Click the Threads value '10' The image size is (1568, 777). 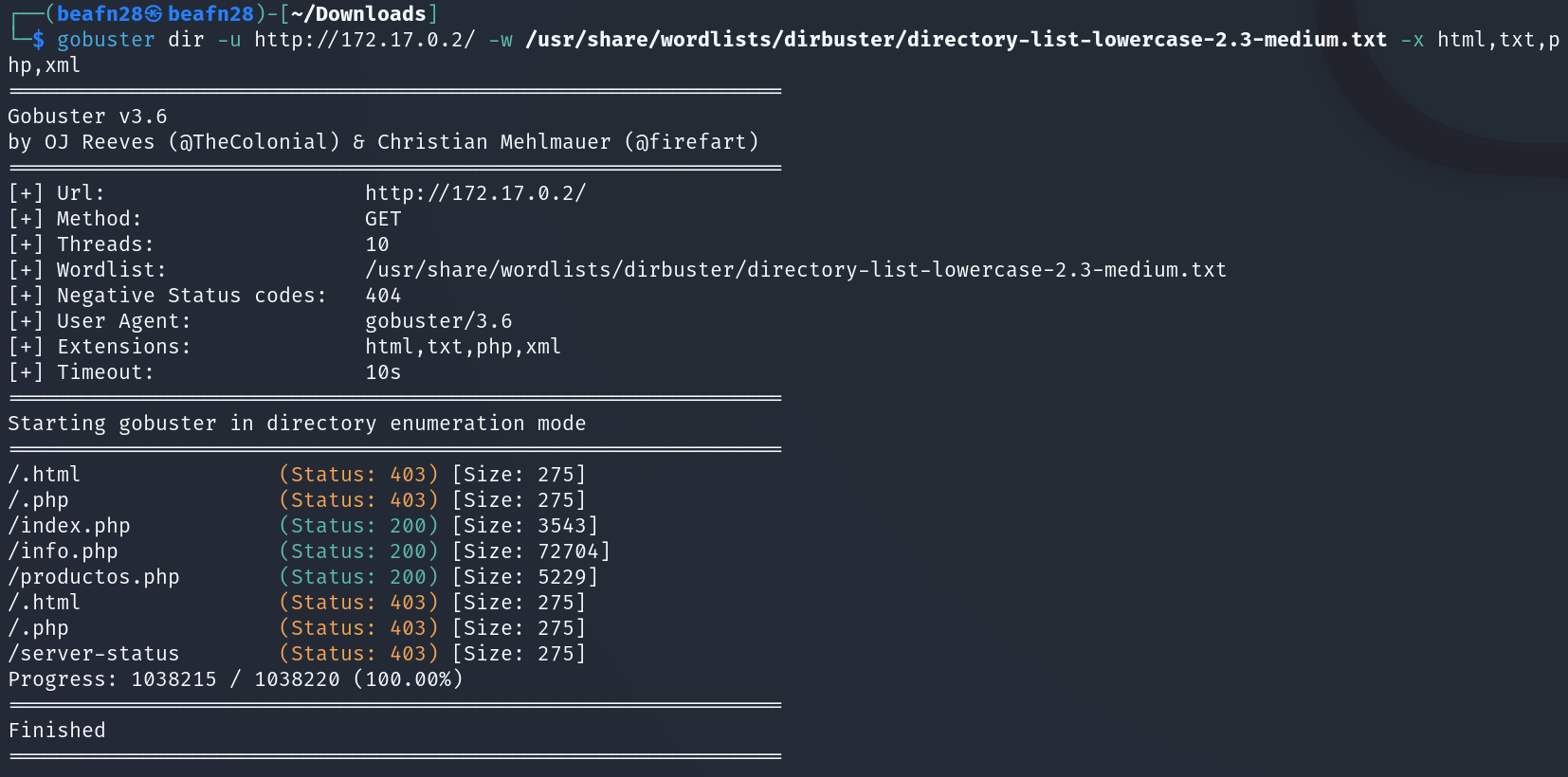(377, 244)
